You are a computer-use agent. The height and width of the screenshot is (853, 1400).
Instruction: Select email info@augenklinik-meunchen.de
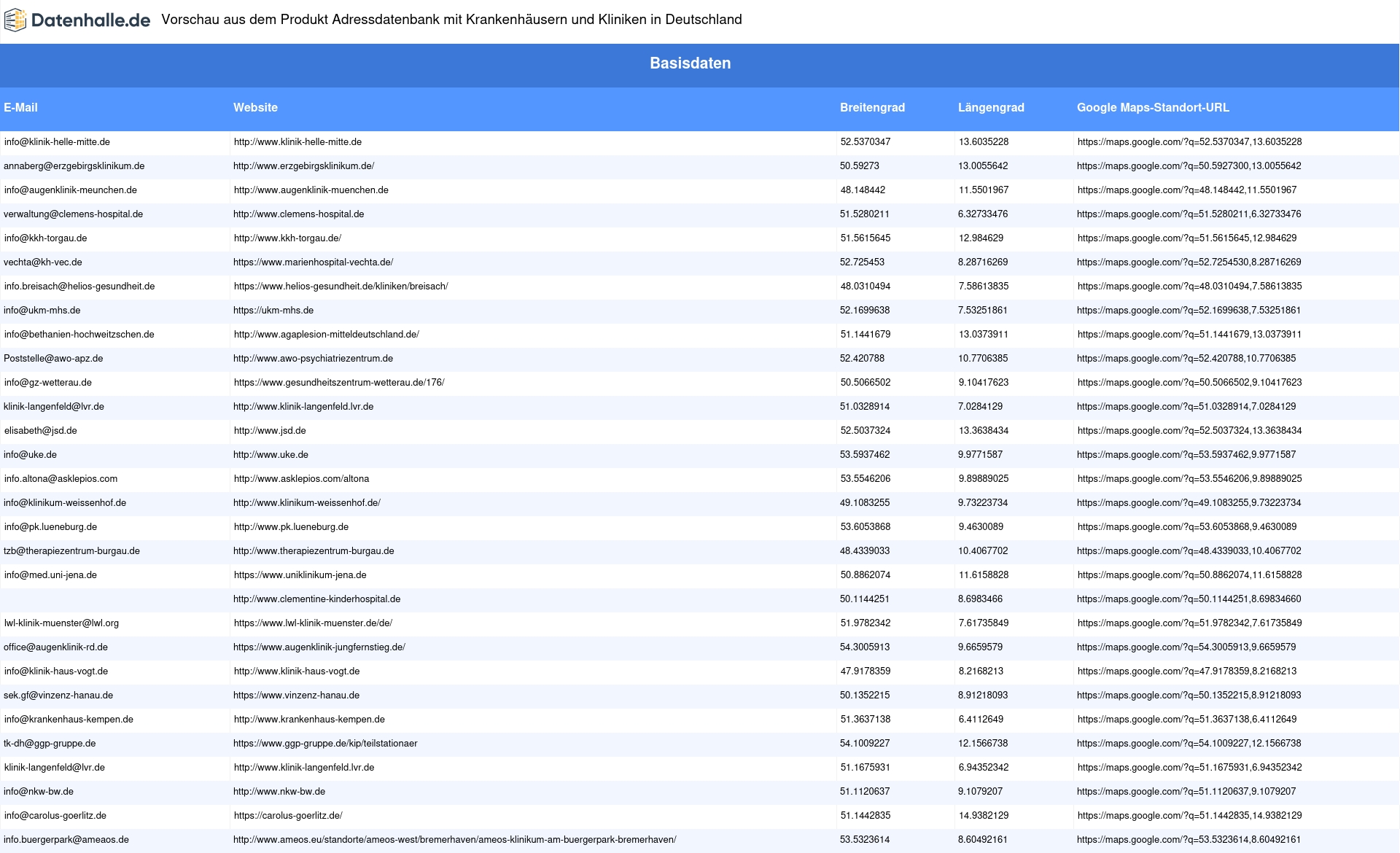[x=71, y=190]
